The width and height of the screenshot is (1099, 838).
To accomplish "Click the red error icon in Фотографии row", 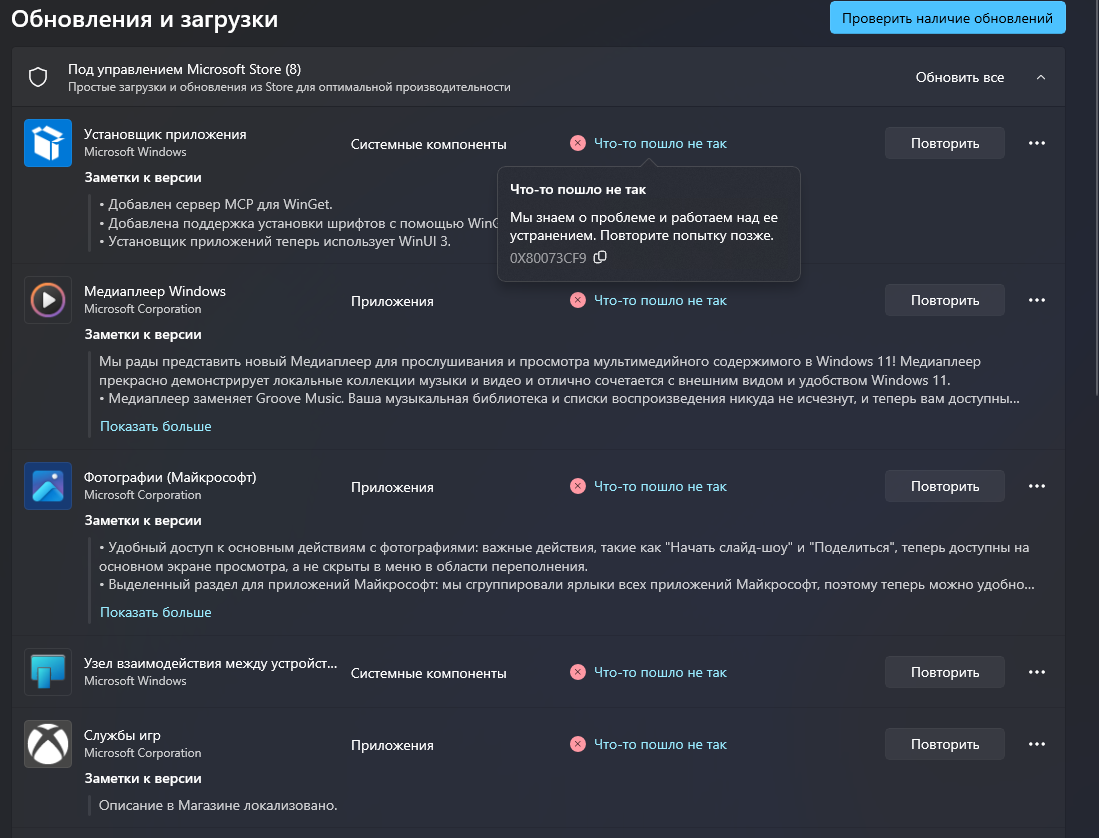I will tap(578, 486).
